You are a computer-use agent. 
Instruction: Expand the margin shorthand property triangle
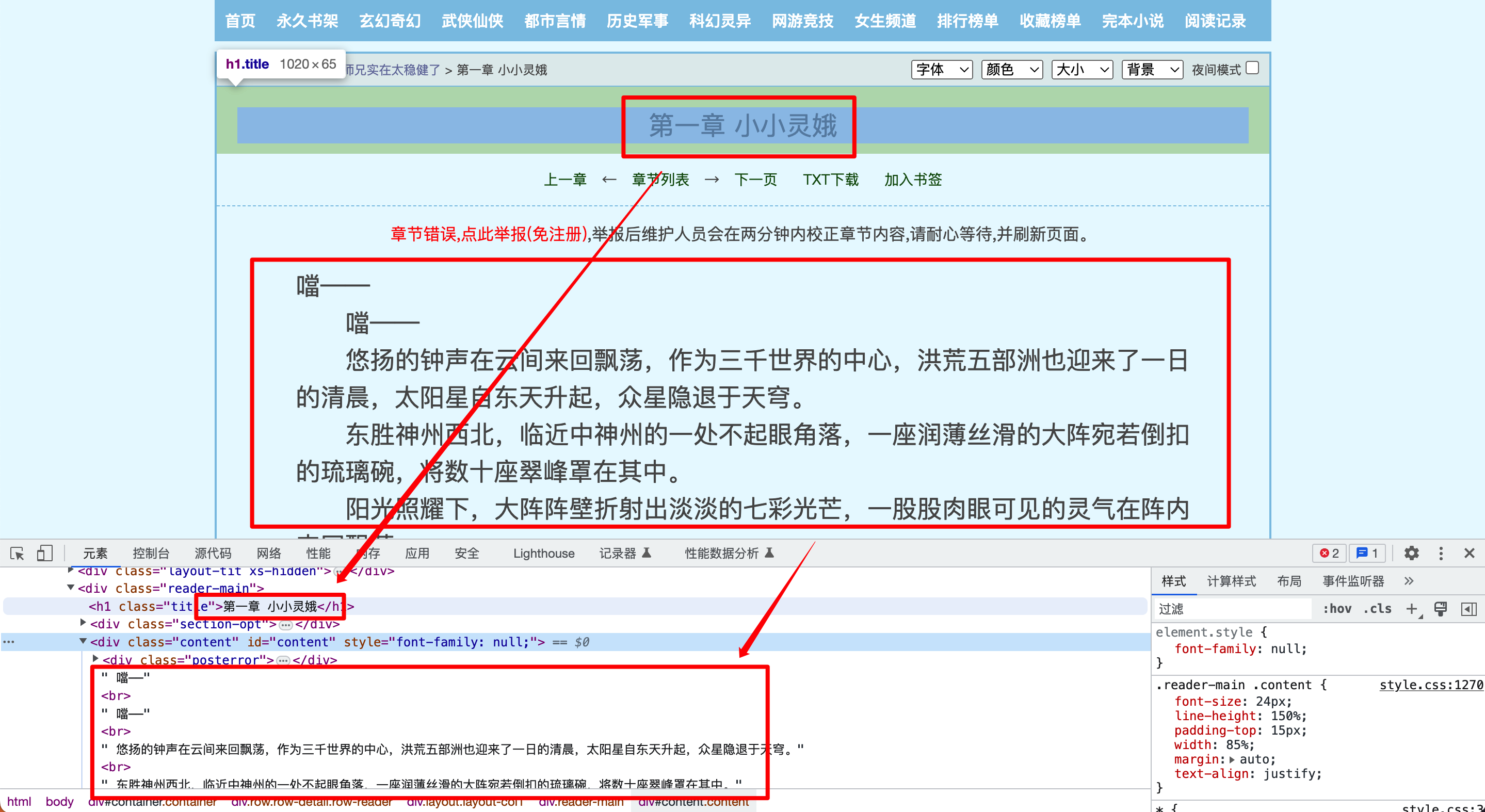[1231, 760]
